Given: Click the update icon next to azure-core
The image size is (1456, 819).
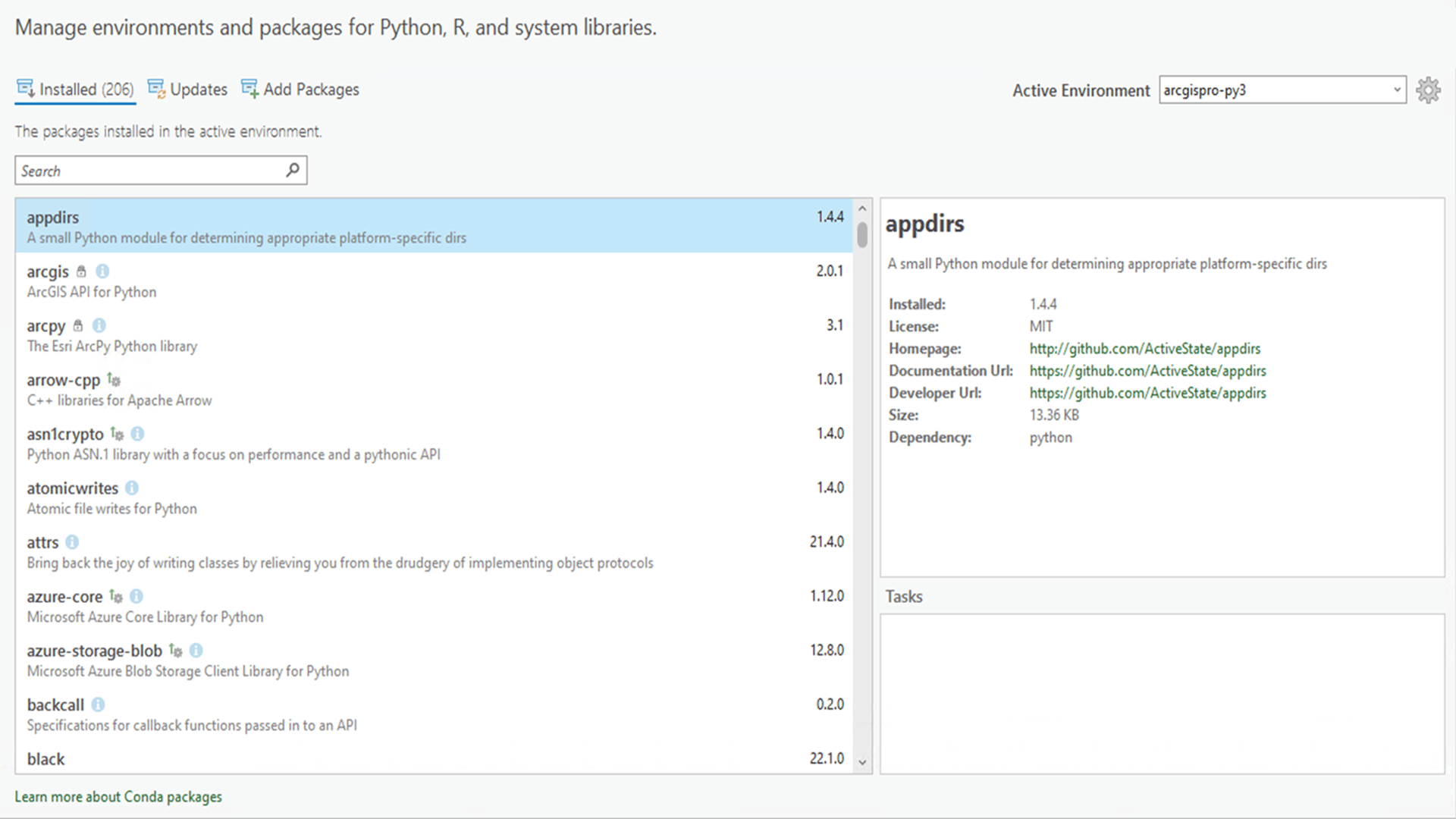Looking at the screenshot, I should (x=116, y=597).
